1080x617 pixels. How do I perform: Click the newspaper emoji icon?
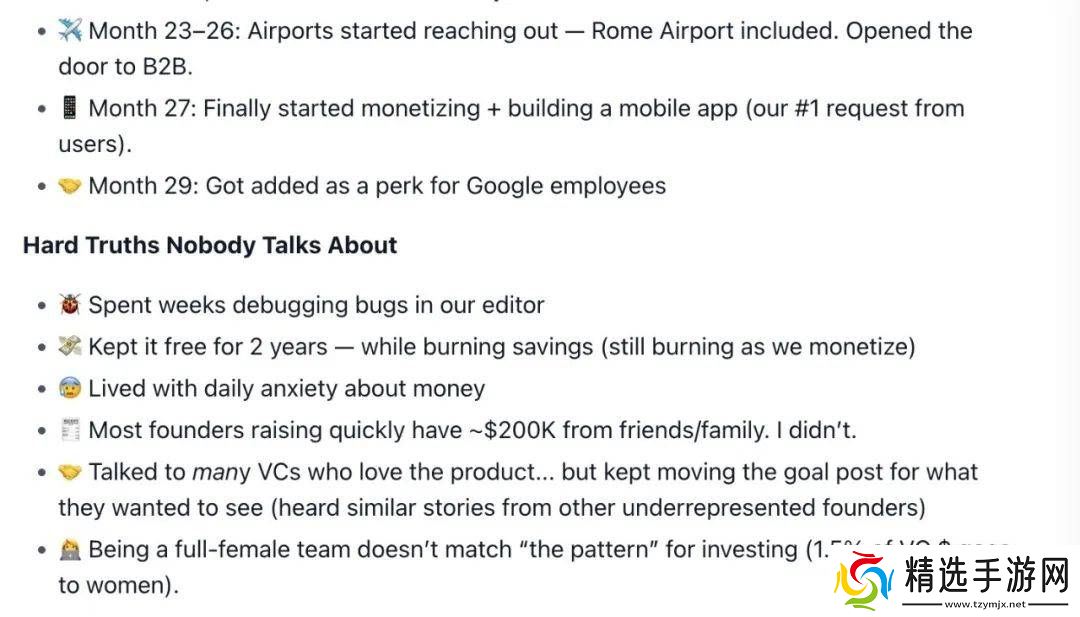(x=69, y=430)
